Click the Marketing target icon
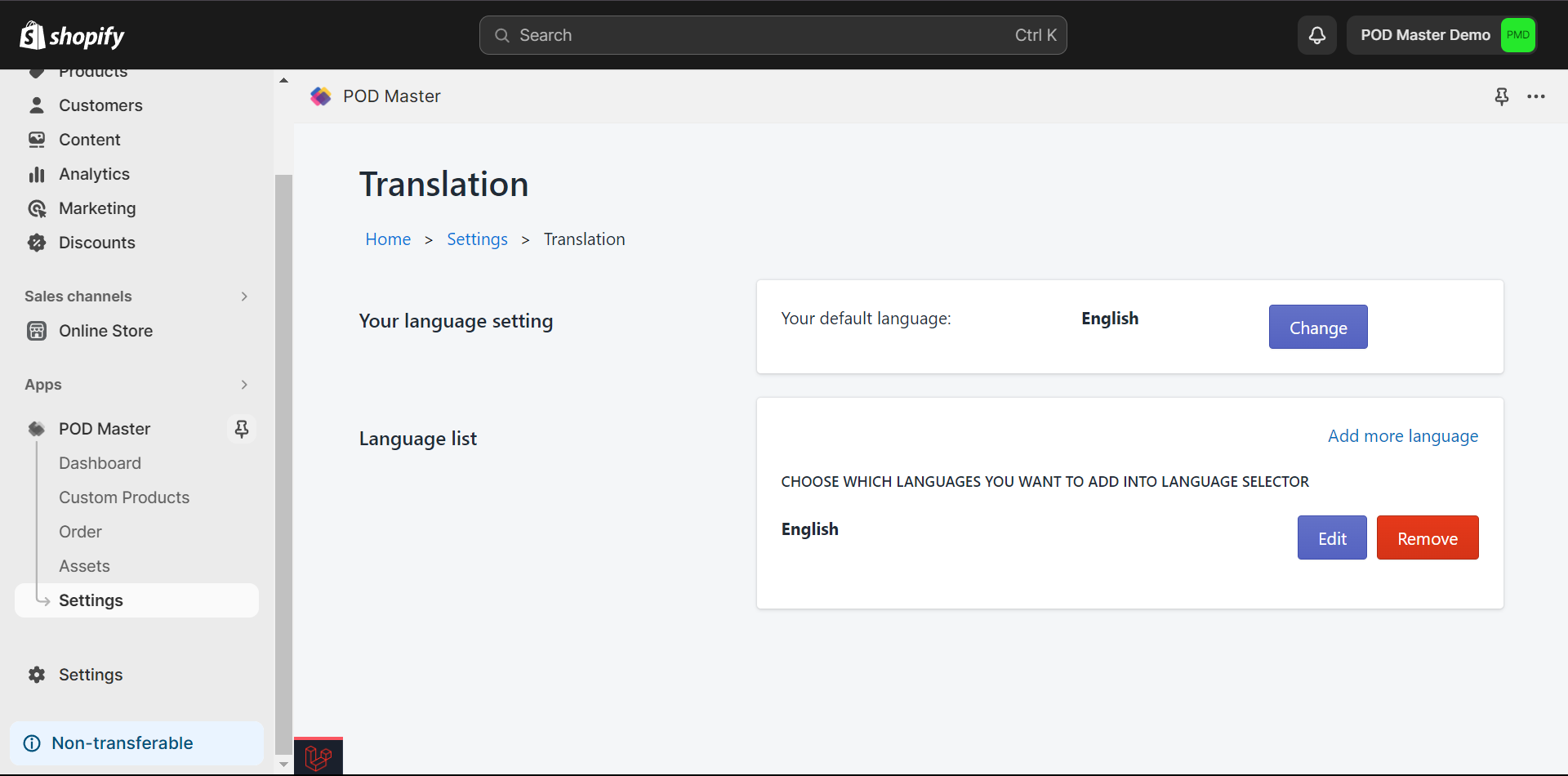The image size is (1568, 776). (x=37, y=208)
